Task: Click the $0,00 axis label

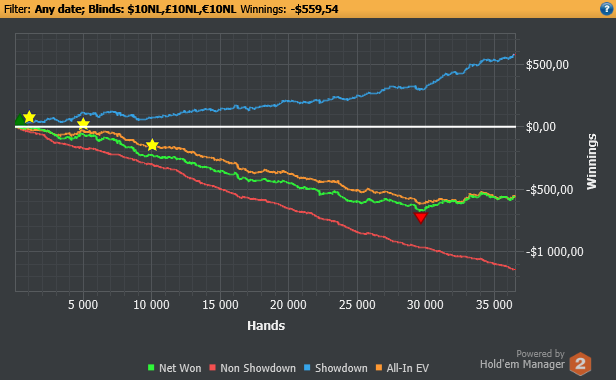Action: (541, 127)
